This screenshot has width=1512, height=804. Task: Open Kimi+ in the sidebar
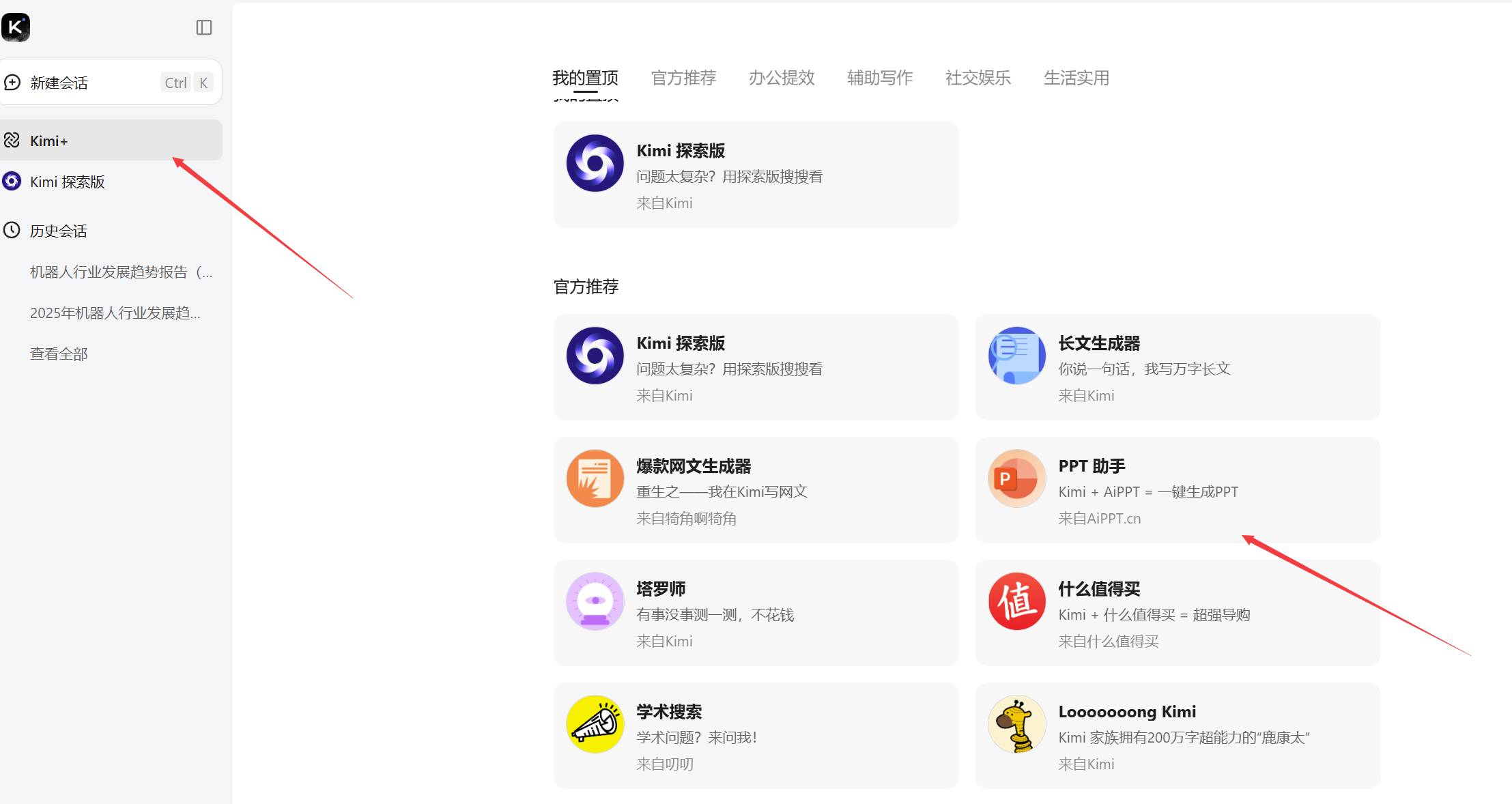click(111, 141)
